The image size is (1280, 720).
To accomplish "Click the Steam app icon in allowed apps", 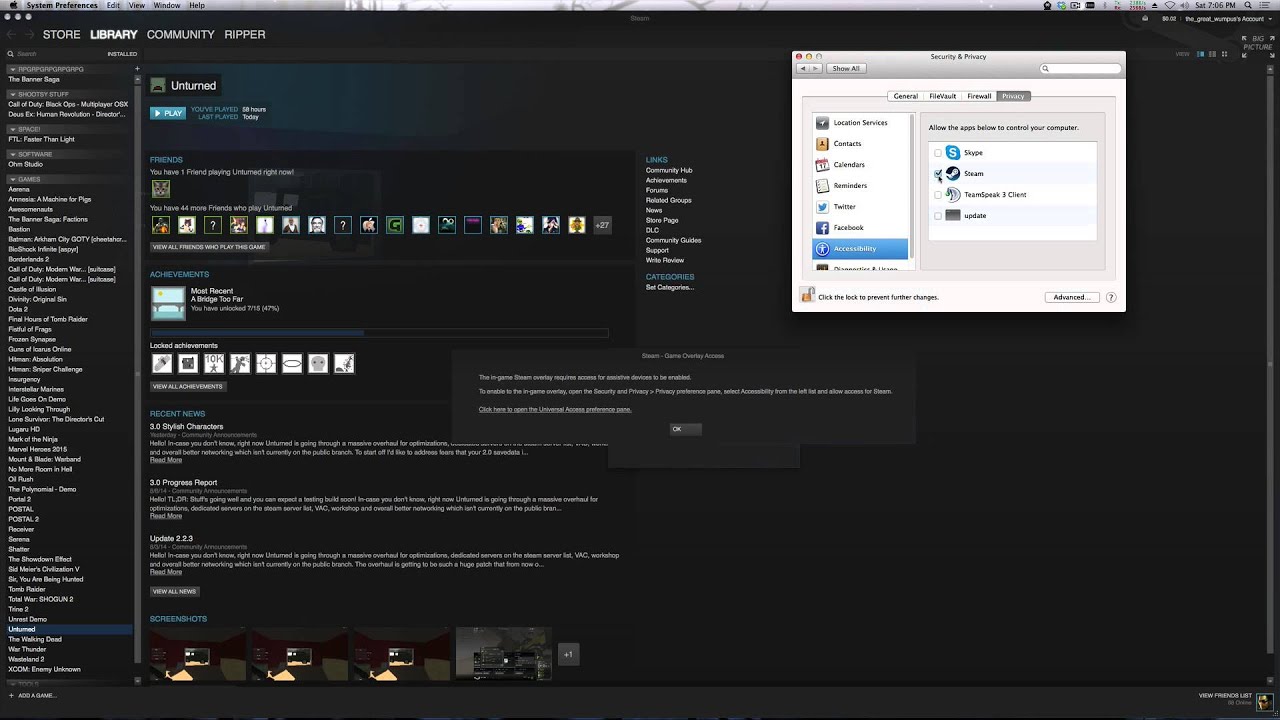I will (952, 174).
